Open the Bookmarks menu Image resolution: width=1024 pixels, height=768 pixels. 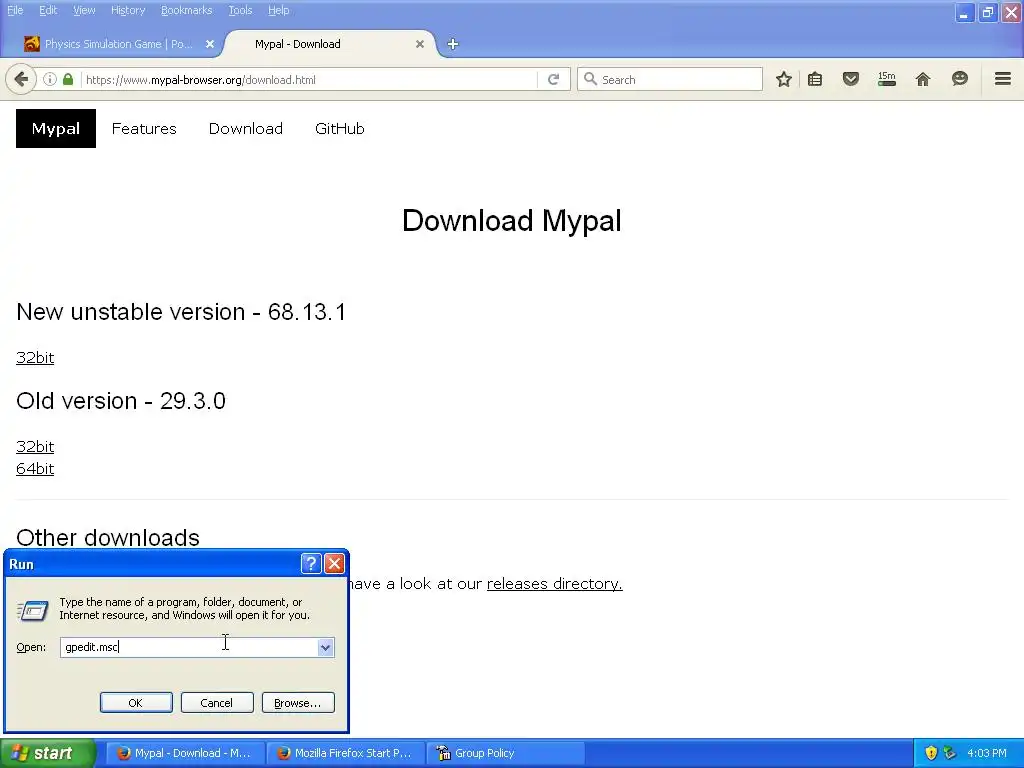(187, 10)
